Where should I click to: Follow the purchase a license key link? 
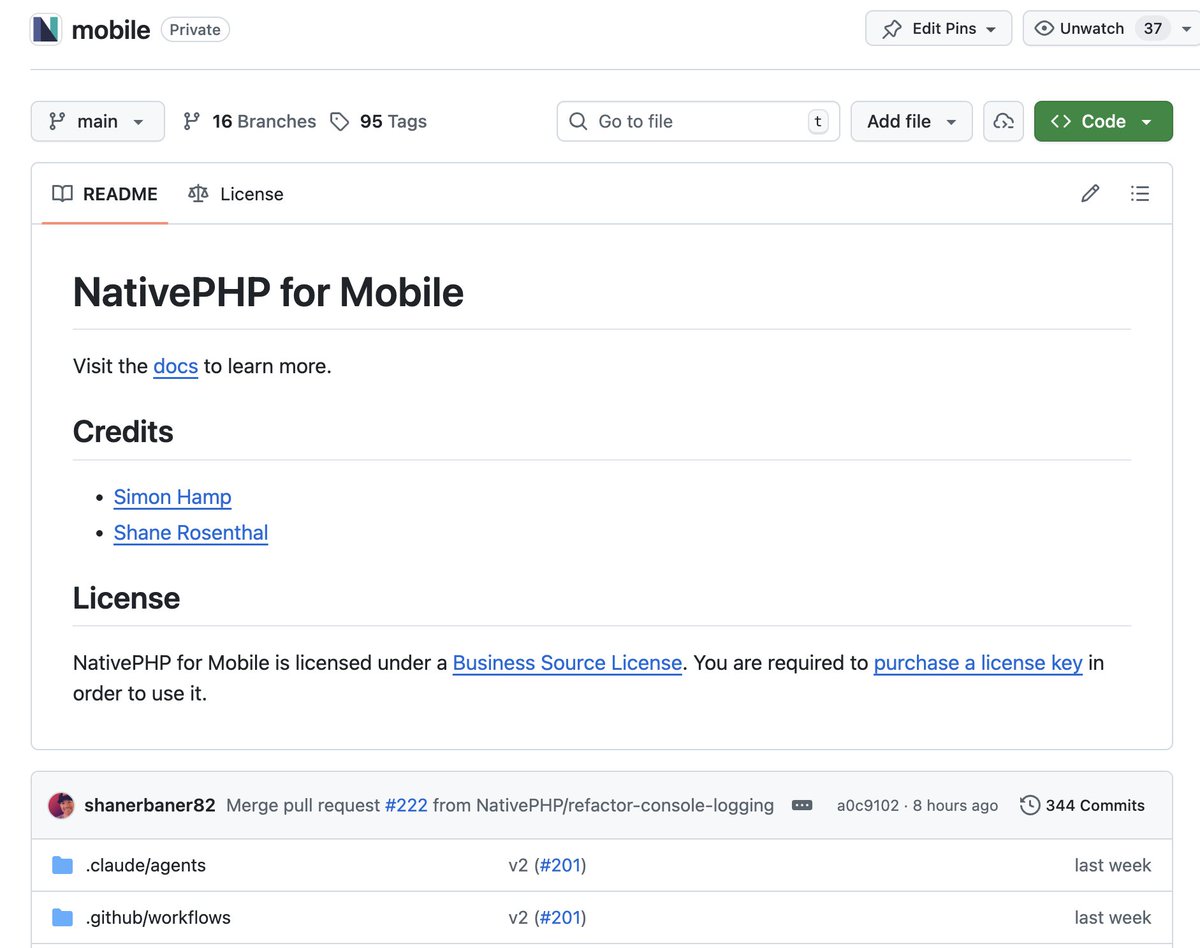pyautogui.click(x=978, y=663)
